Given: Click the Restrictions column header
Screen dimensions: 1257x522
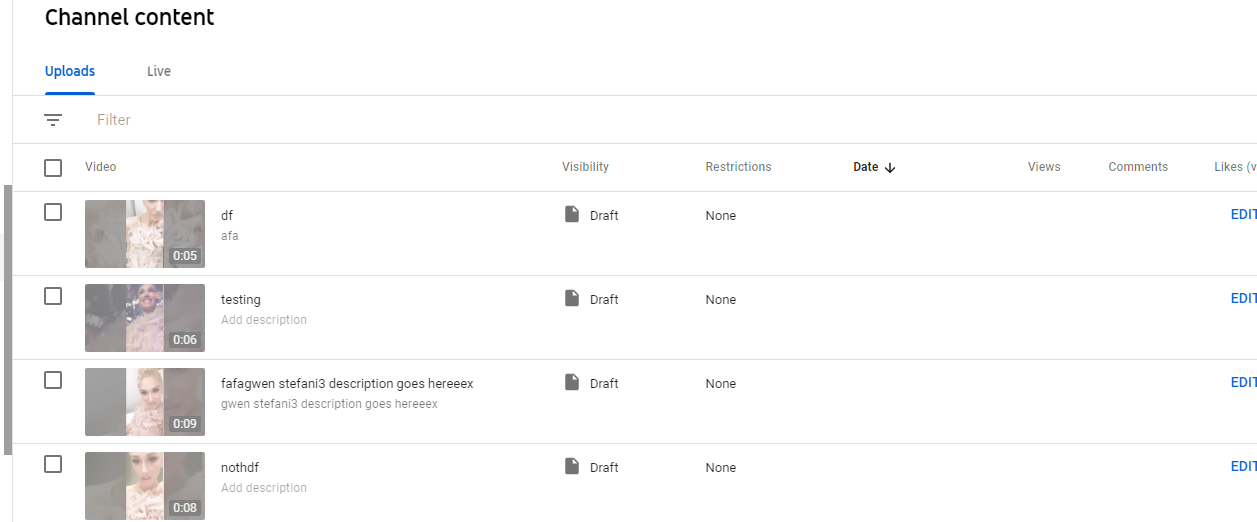Looking at the screenshot, I should pos(738,167).
